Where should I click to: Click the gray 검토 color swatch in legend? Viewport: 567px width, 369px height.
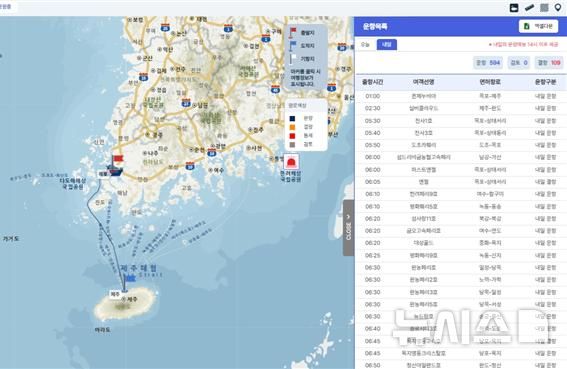point(292,144)
